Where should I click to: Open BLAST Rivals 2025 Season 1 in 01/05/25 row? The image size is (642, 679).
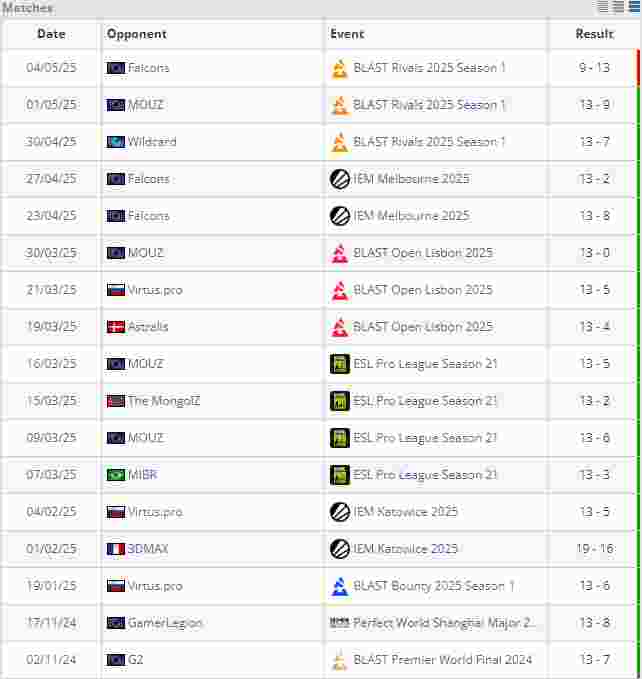(x=429, y=105)
